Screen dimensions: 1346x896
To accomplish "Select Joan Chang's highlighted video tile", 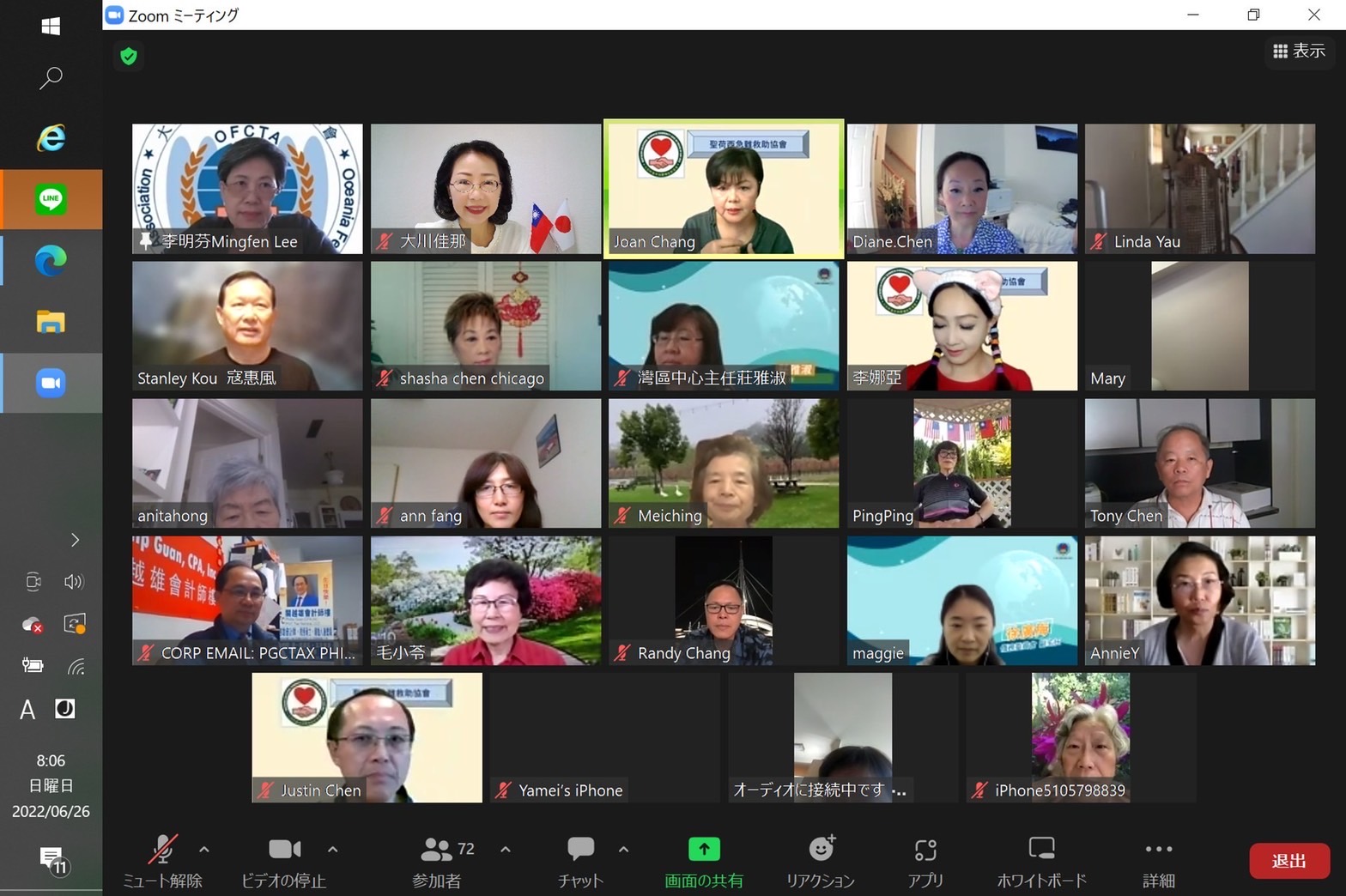I will pos(724,189).
